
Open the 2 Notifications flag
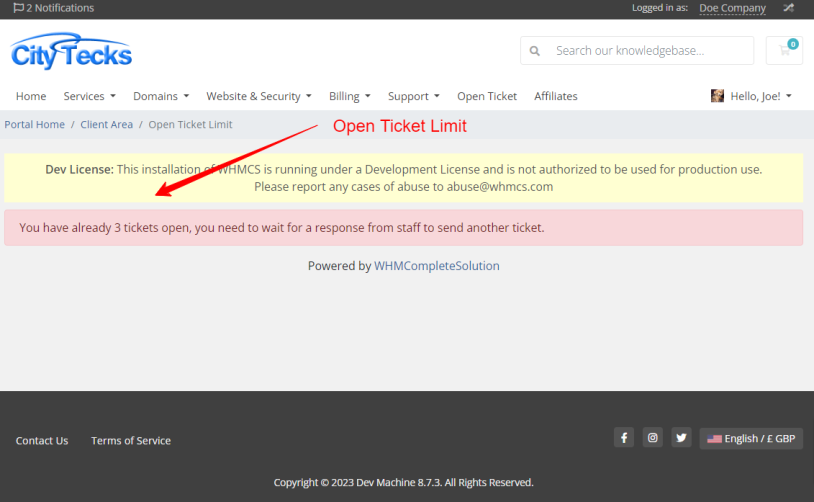click(54, 8)
